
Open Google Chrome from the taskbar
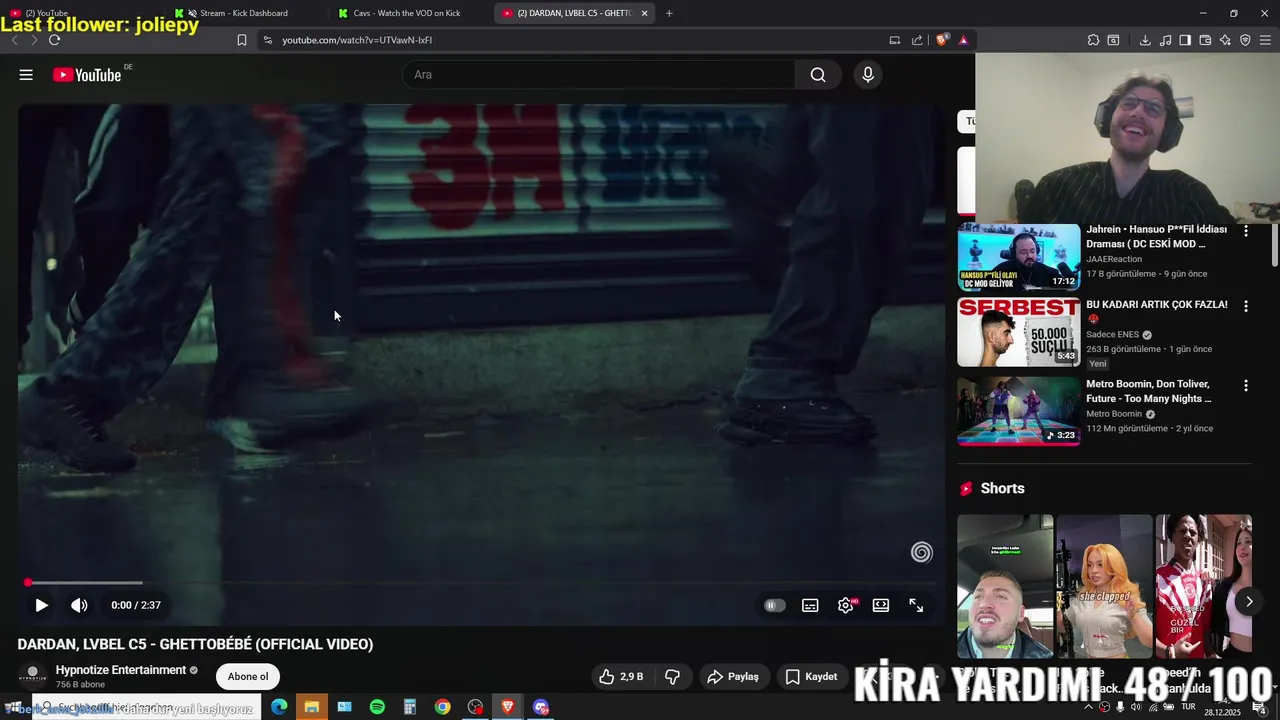click(x=442, y=707)
